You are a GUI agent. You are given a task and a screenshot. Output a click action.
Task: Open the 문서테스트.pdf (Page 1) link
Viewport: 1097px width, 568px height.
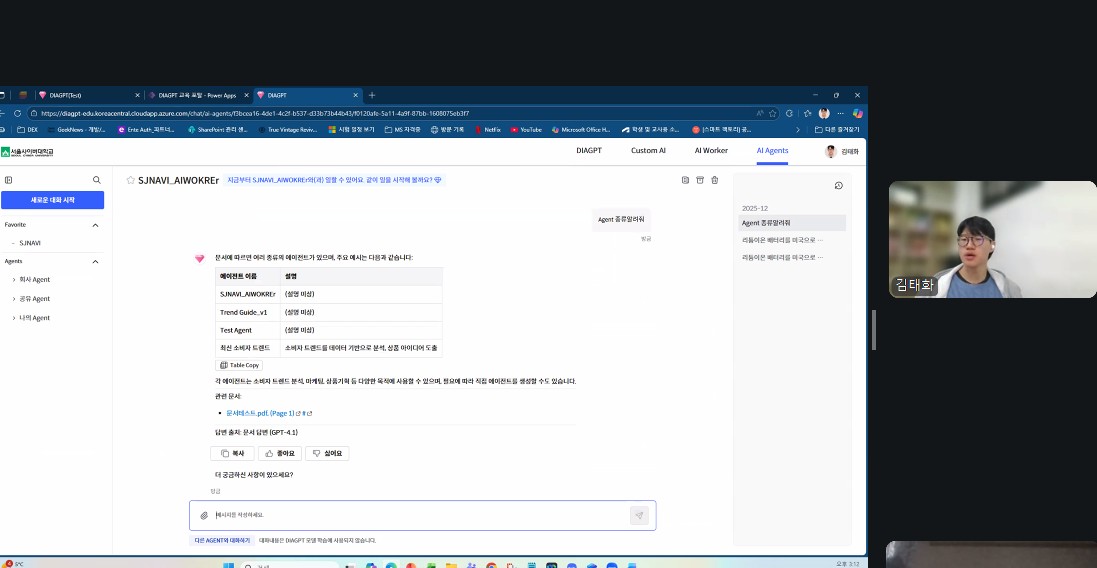260,413
